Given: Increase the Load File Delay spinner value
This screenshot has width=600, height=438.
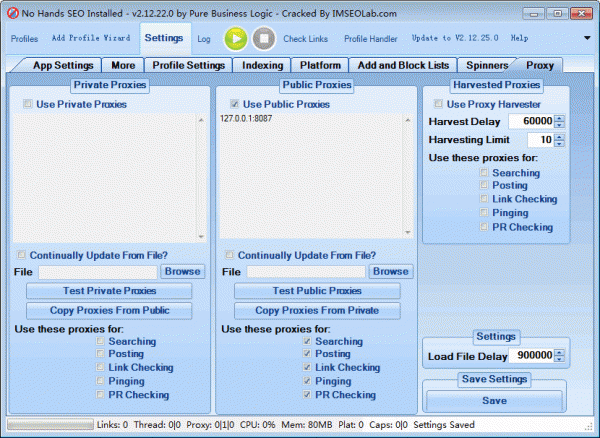Looking at the screenshot, I should (x=559, y=352).
